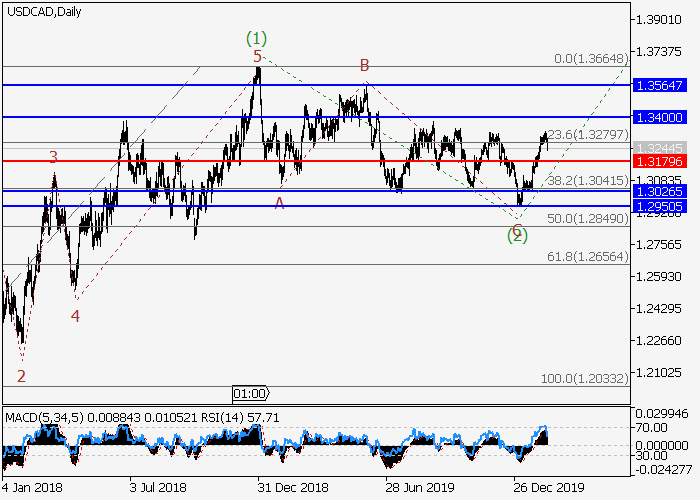Select the green wave (1) label
700x500 pixels.
click(x=257, y=38)
